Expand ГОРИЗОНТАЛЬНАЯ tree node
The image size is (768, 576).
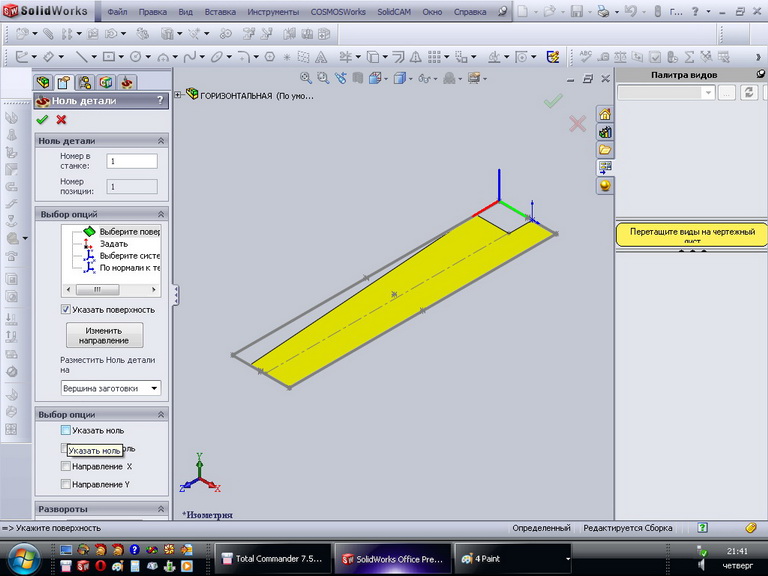(x=177, y=94)
